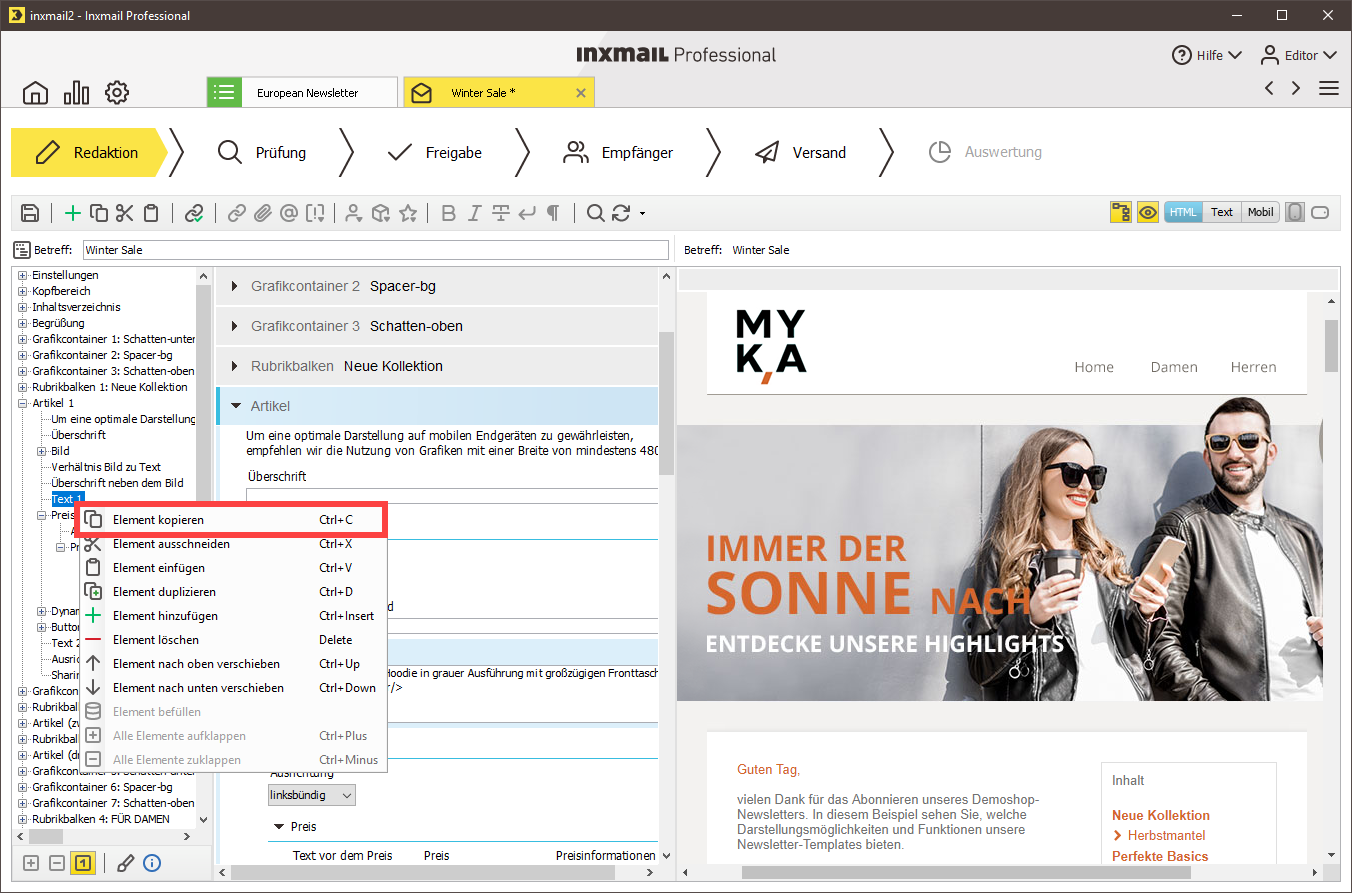Image resolution: width=1352 pixels, height=893 pixels.
Task: Go to the Versand workflow step
Action: tap(799, 152)
